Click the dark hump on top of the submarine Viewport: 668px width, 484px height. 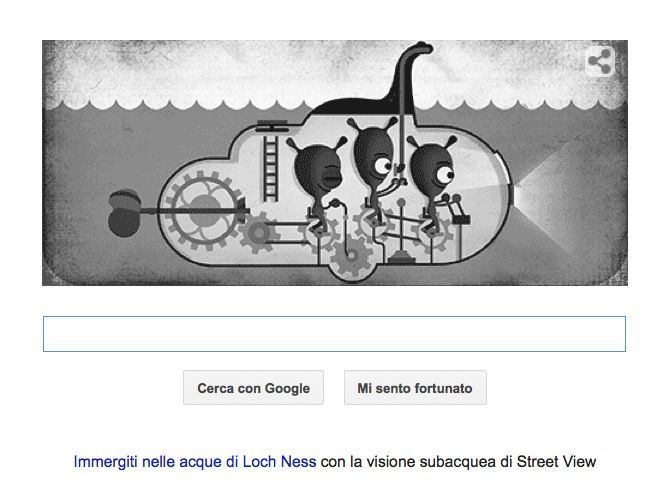362,107
